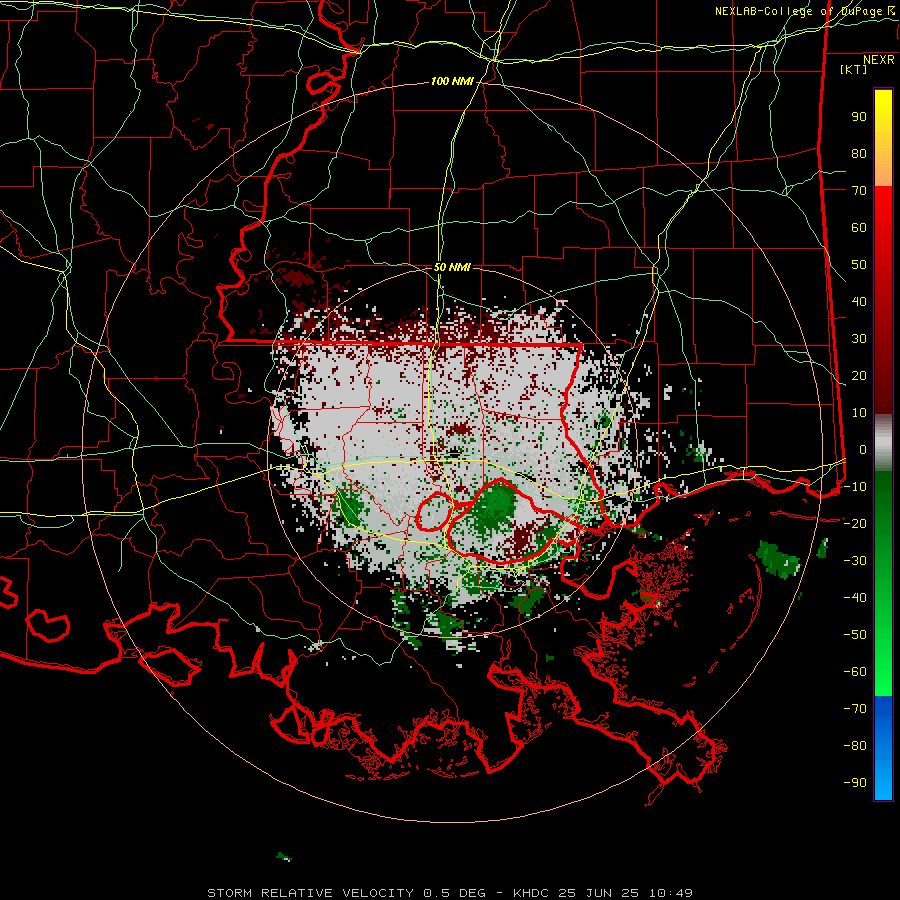900x900 pixels.
Task: Click the small green echo above the caption
Action: 284,857
